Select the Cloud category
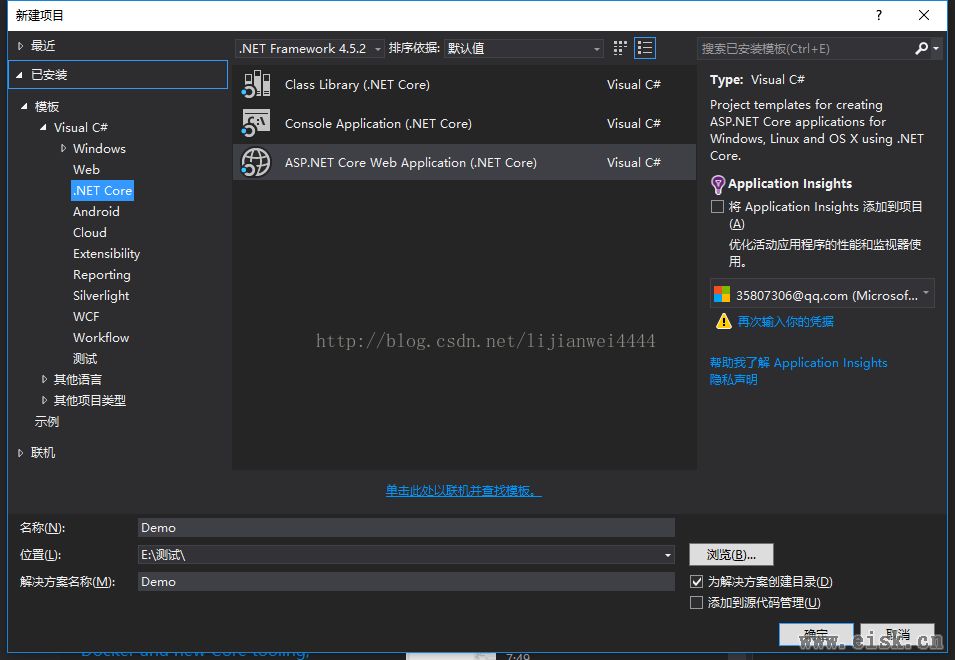This screenshot has height=660, width=955. coord(90,233)
